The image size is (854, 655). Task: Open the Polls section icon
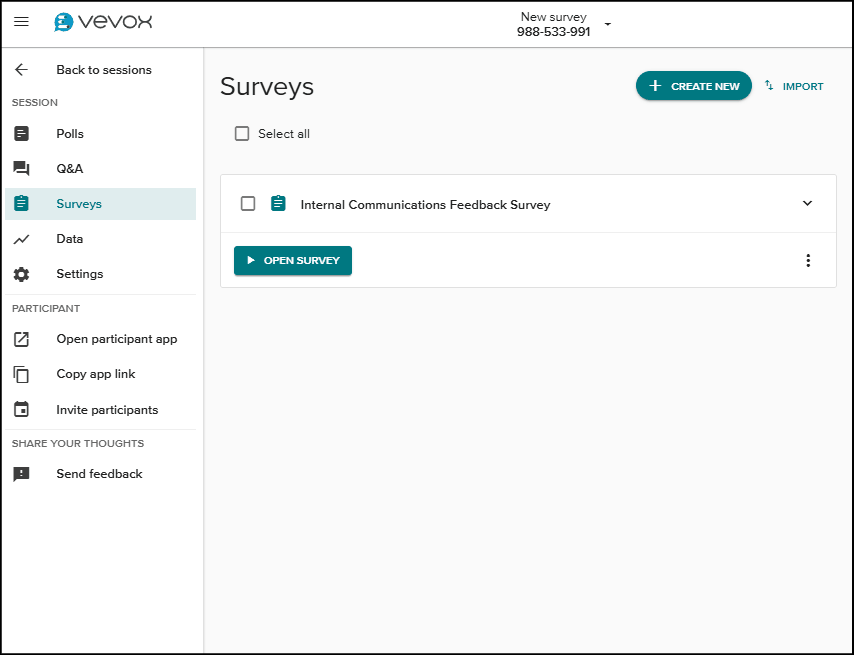click(21, 133)
